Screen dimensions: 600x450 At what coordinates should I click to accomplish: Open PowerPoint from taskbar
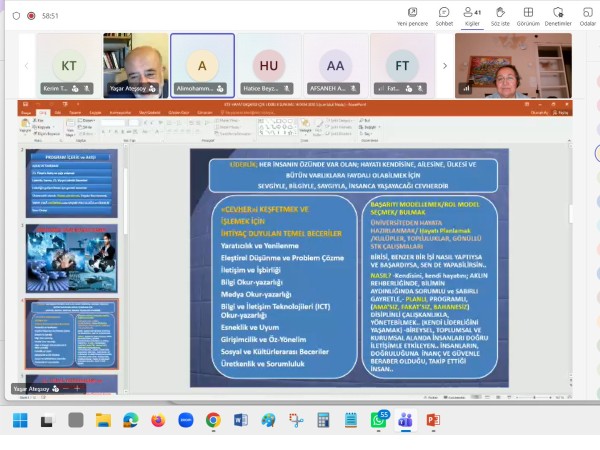click(433, 421)
